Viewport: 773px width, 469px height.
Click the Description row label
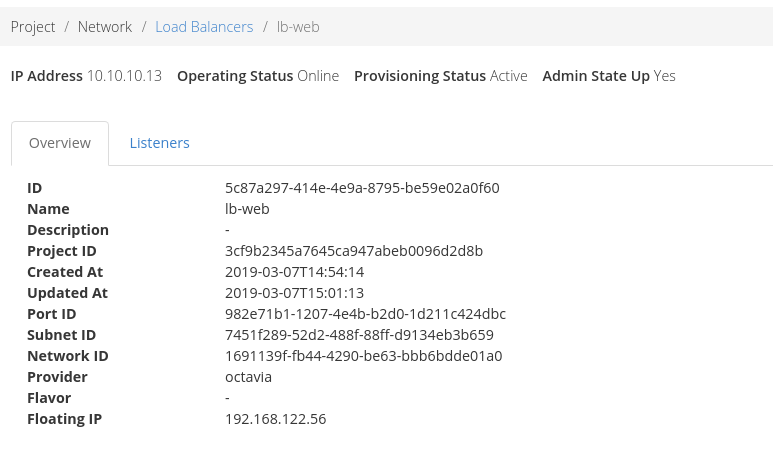pos(68,230)
